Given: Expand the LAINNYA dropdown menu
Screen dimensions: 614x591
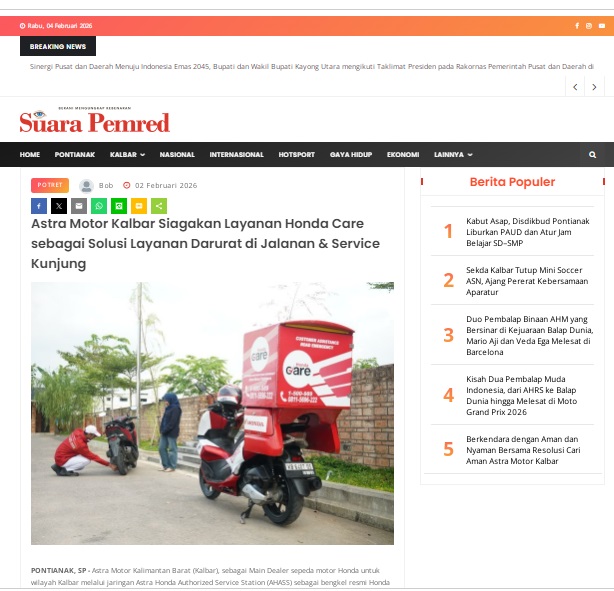Looking at the screenshot, I should point(453,155).
